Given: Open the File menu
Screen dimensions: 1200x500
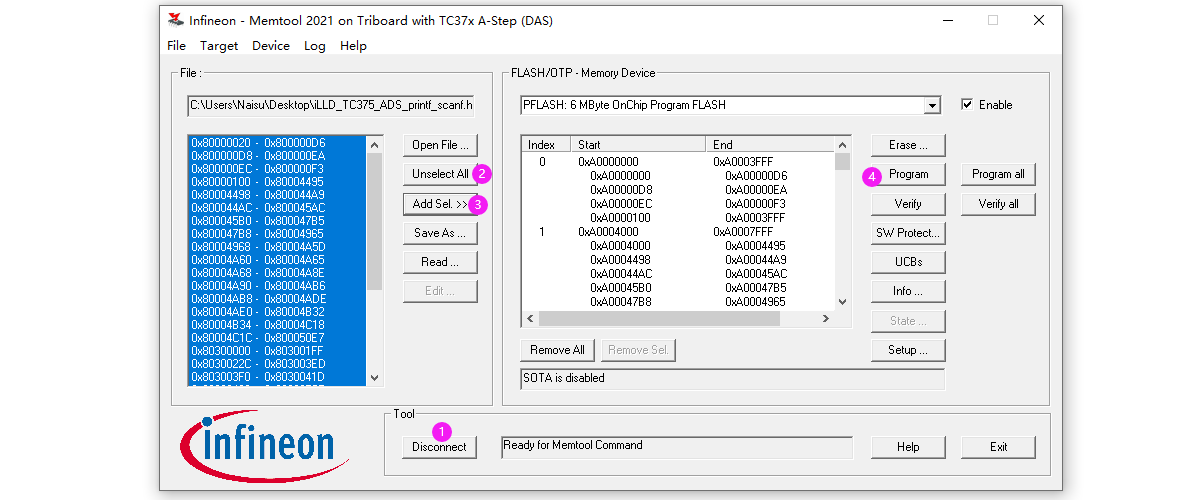Looking at the screenshot, I should [176, 46].
